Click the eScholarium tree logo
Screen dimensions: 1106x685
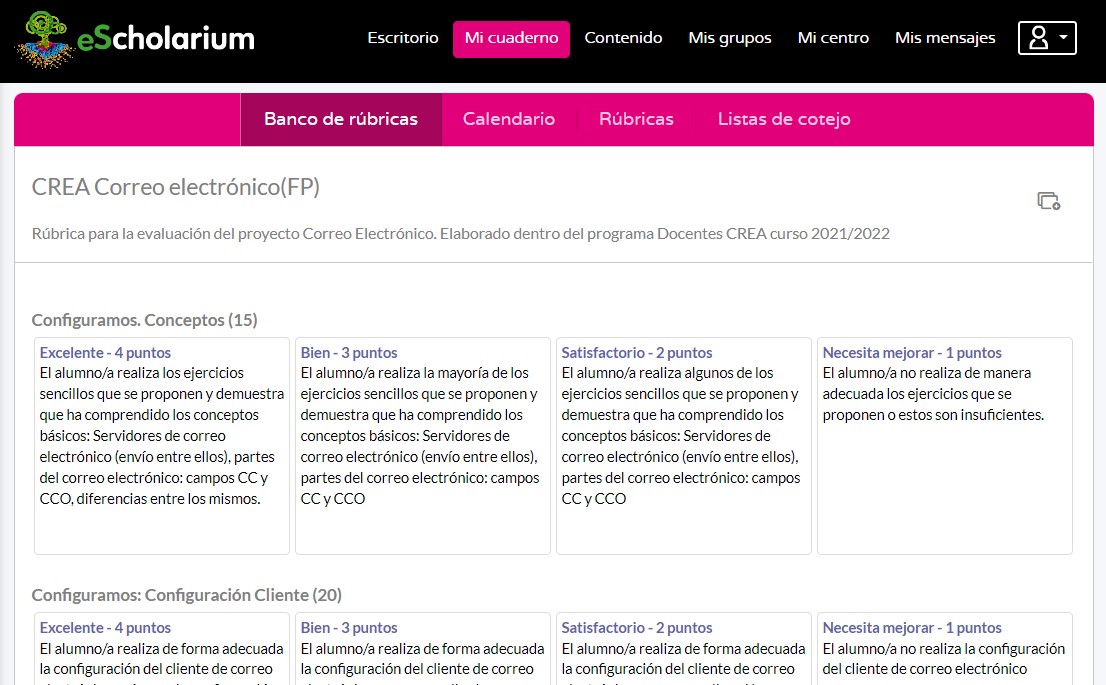[44, 40]
